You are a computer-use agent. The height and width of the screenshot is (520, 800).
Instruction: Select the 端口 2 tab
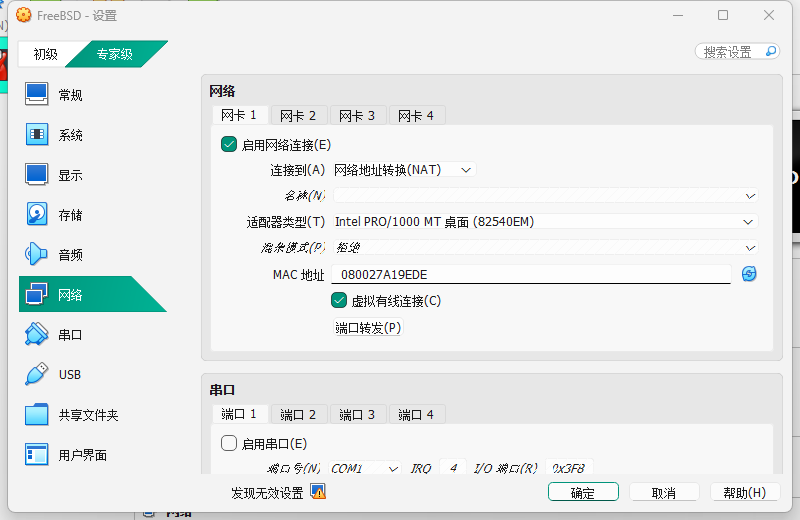298,414
